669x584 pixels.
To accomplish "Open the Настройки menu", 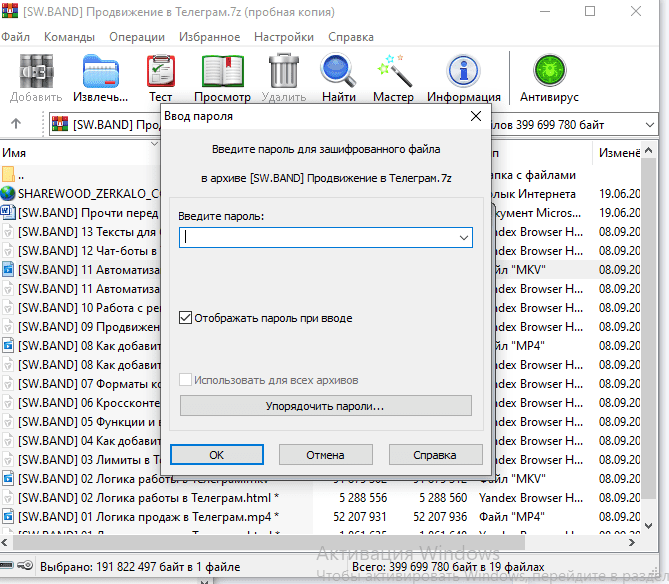I will (283, 37).
